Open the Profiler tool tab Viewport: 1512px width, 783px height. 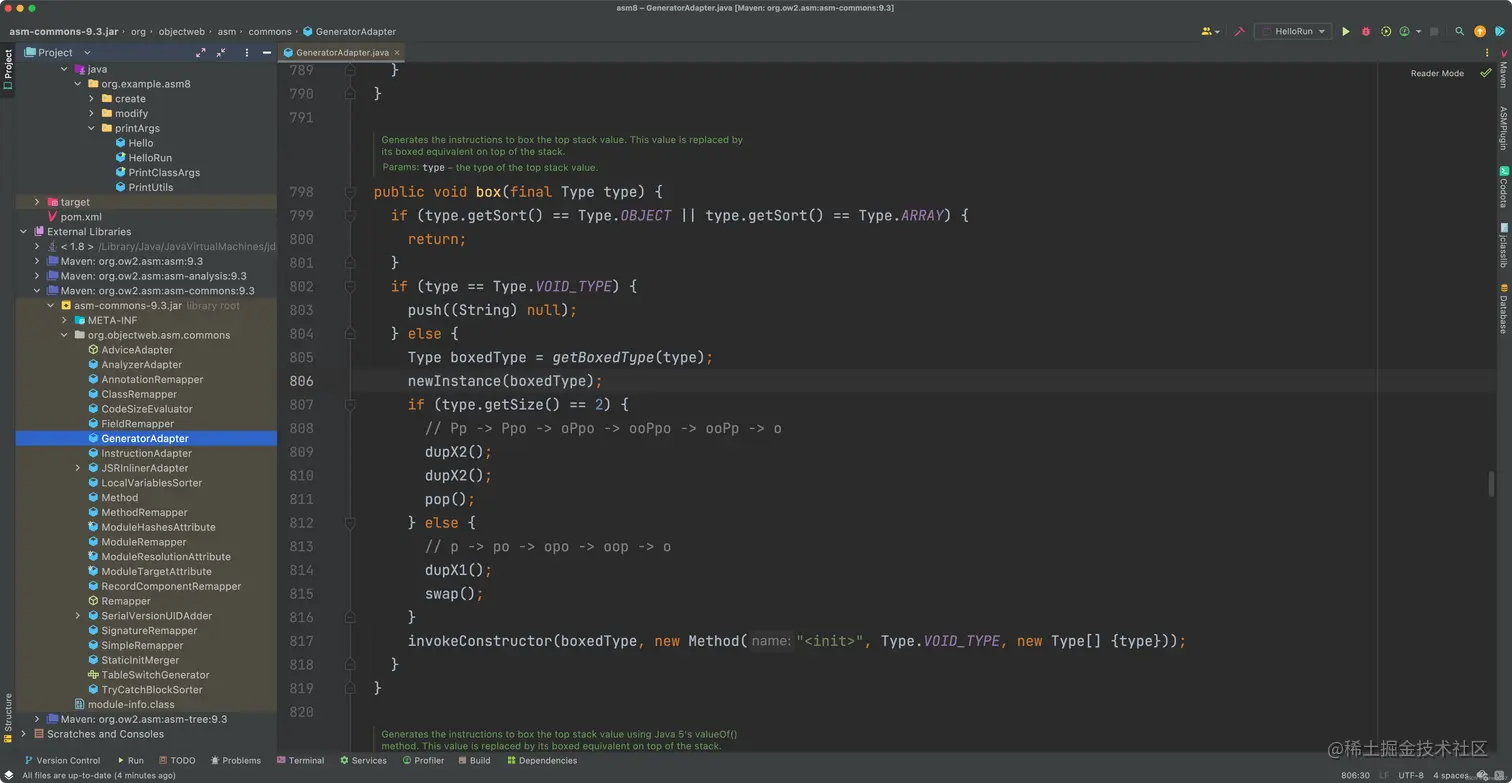423,760
